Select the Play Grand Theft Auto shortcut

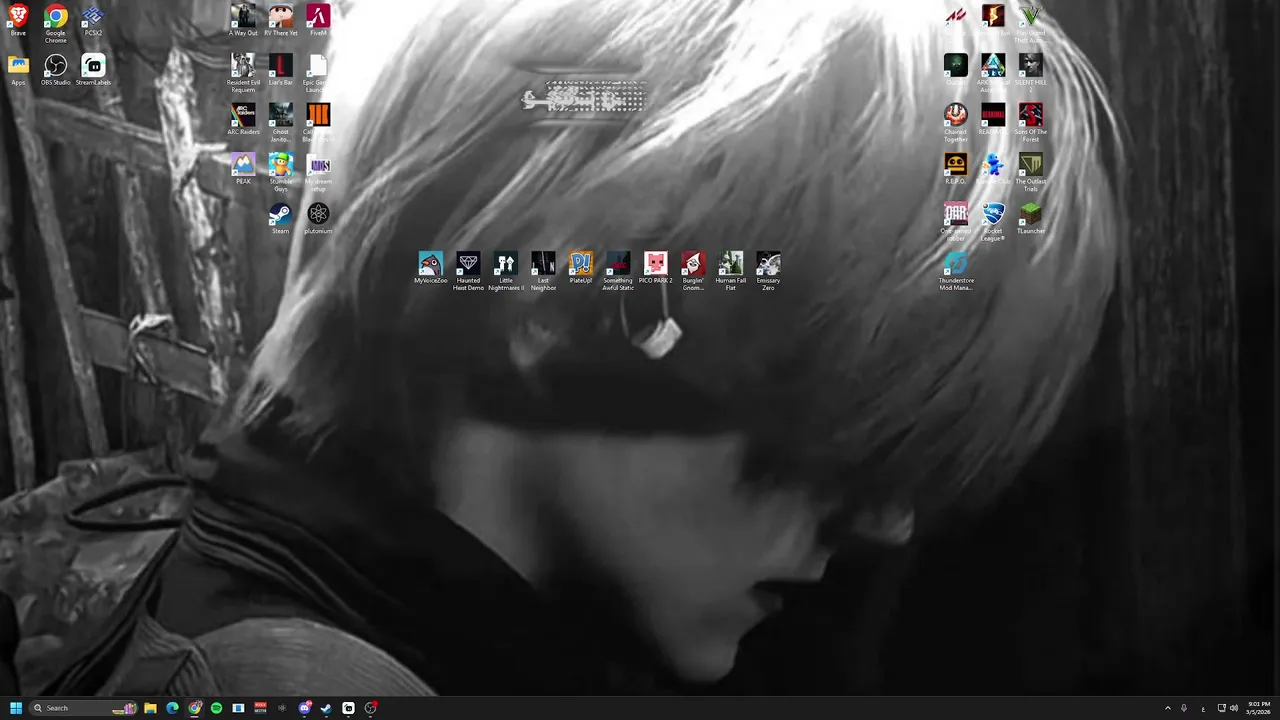point(1030,25)
